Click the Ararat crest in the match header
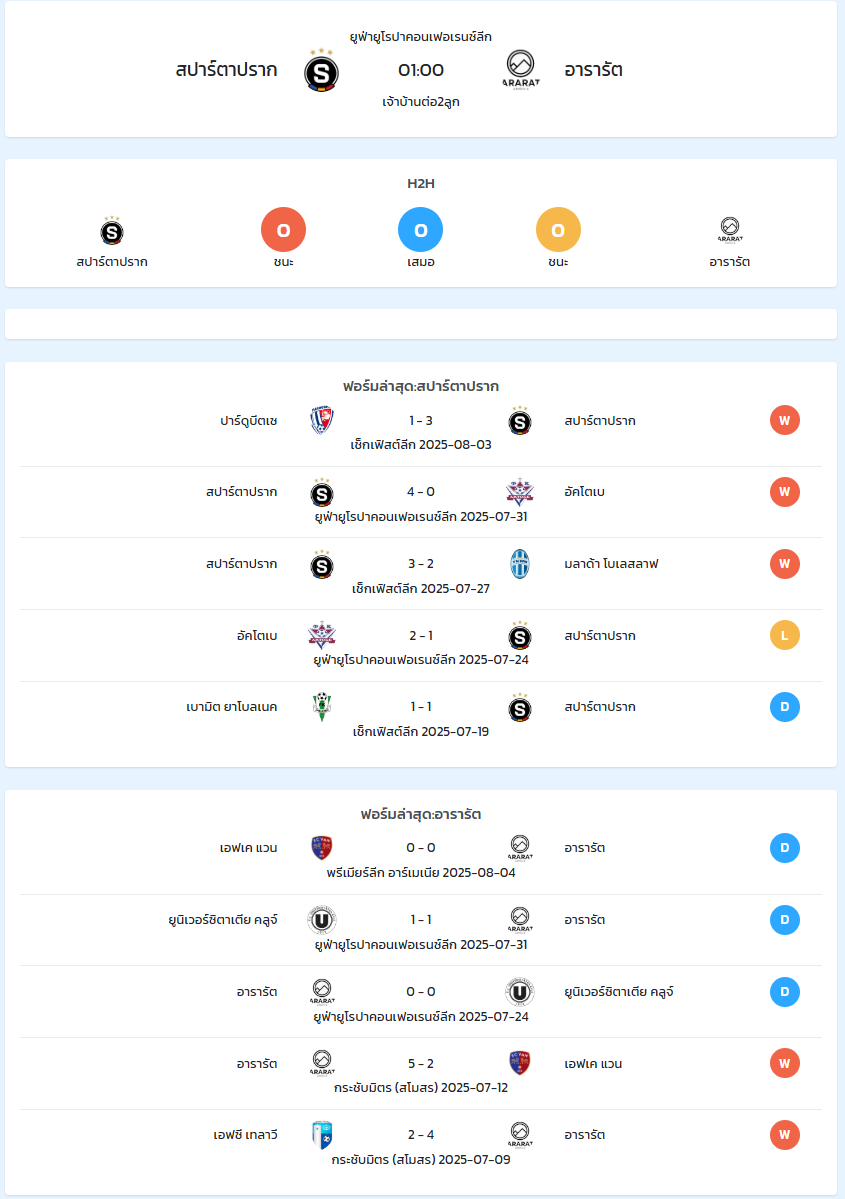Image resolution: width=845 pixels, height=1199 pixels. pos(521,70)
